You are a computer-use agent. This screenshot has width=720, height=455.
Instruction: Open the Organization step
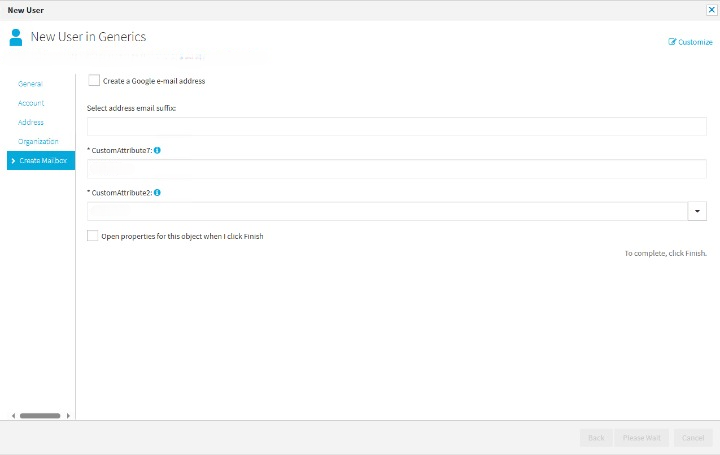38,141
